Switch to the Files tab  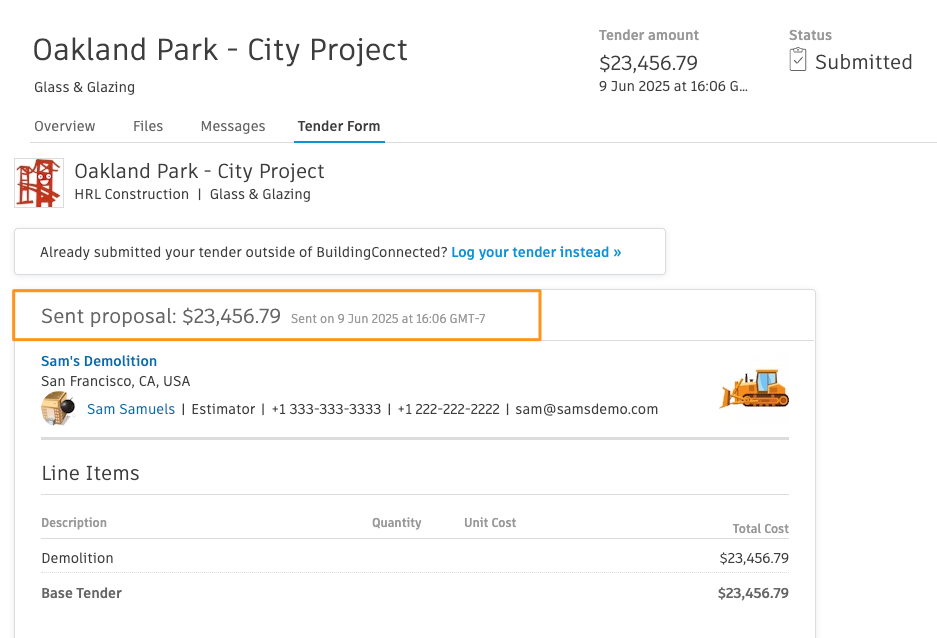pyautogui.click(x=148, y=126)
